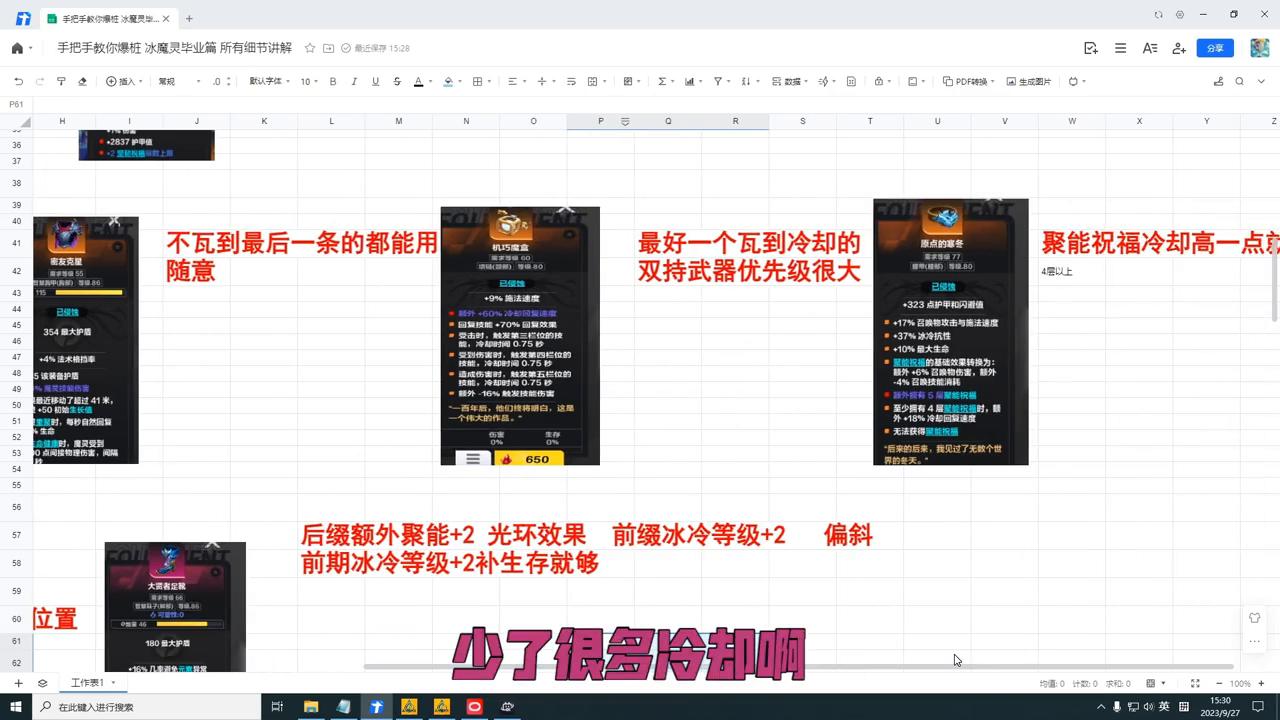The height and width of the screenshot is (720, 1280).
Task: Click the Undo icon
Action: point(19,81)
